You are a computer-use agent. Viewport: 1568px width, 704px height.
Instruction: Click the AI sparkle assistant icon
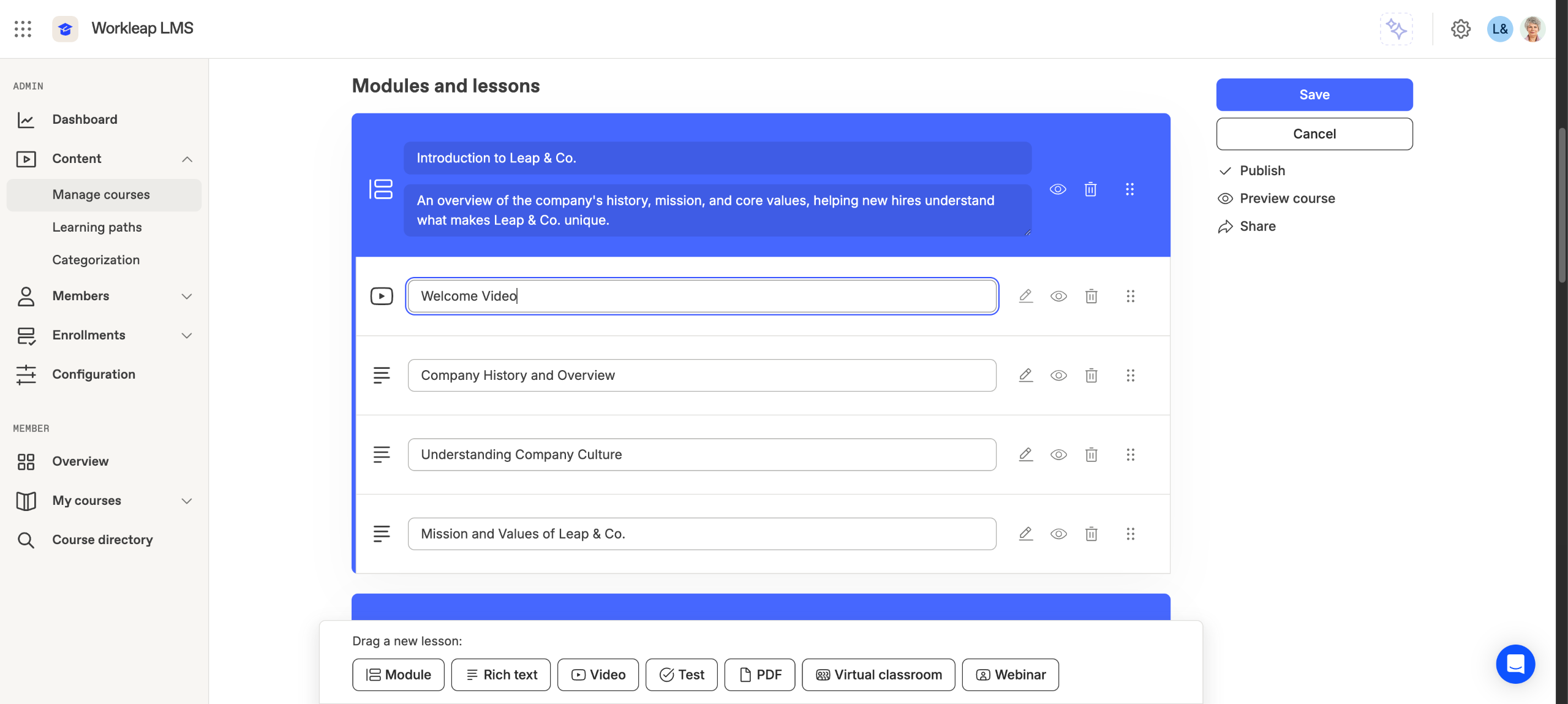[x=1396, y=29]
